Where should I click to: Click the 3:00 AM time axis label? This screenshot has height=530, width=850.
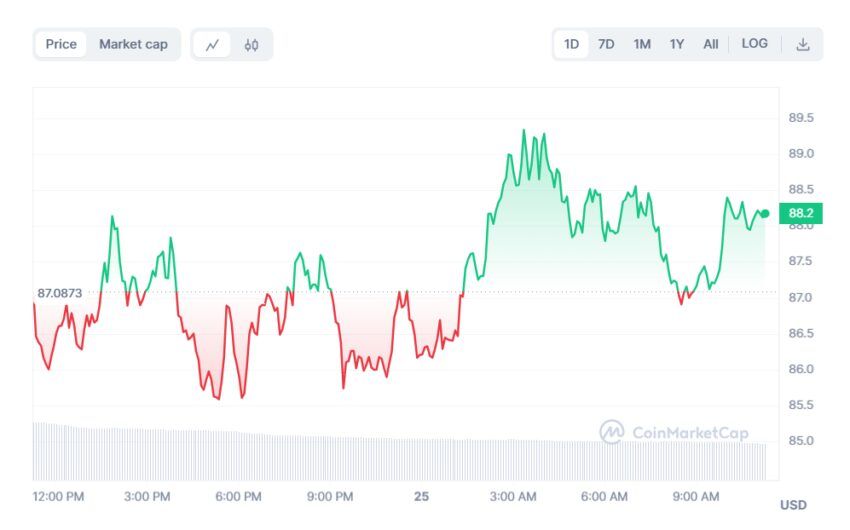coord(513,496)
